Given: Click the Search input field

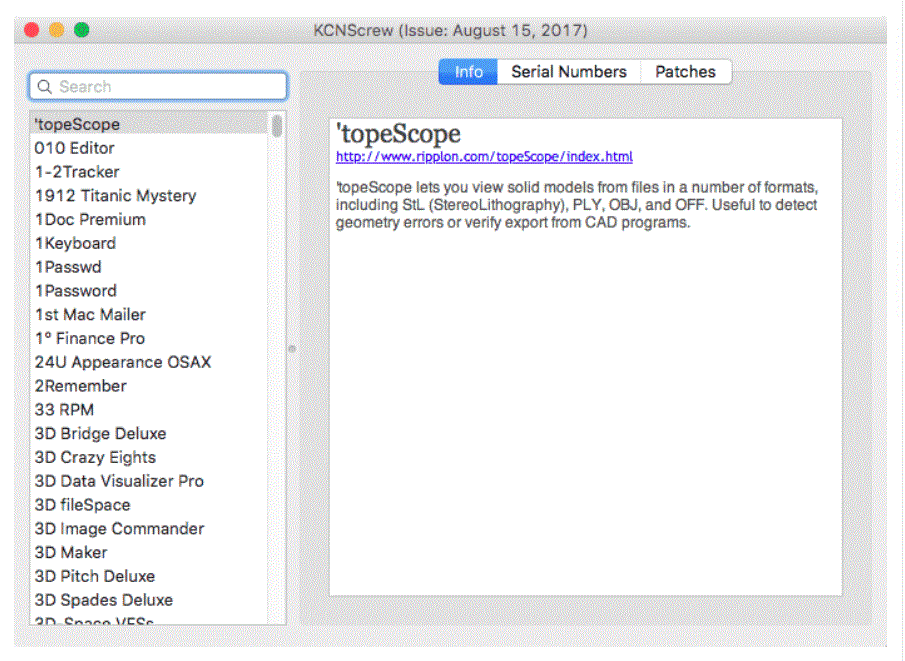Looking at the screenshot, I should 158,87.
